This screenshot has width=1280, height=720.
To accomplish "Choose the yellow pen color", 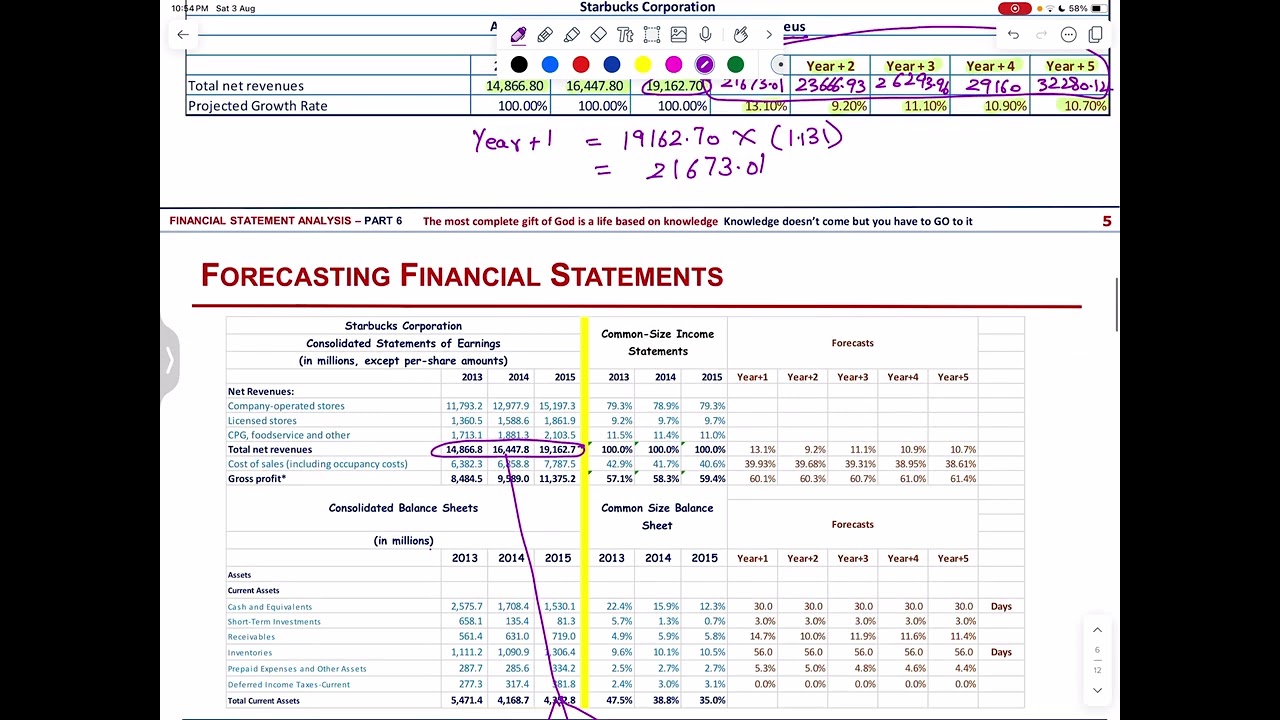I will (x=643, y=65).
